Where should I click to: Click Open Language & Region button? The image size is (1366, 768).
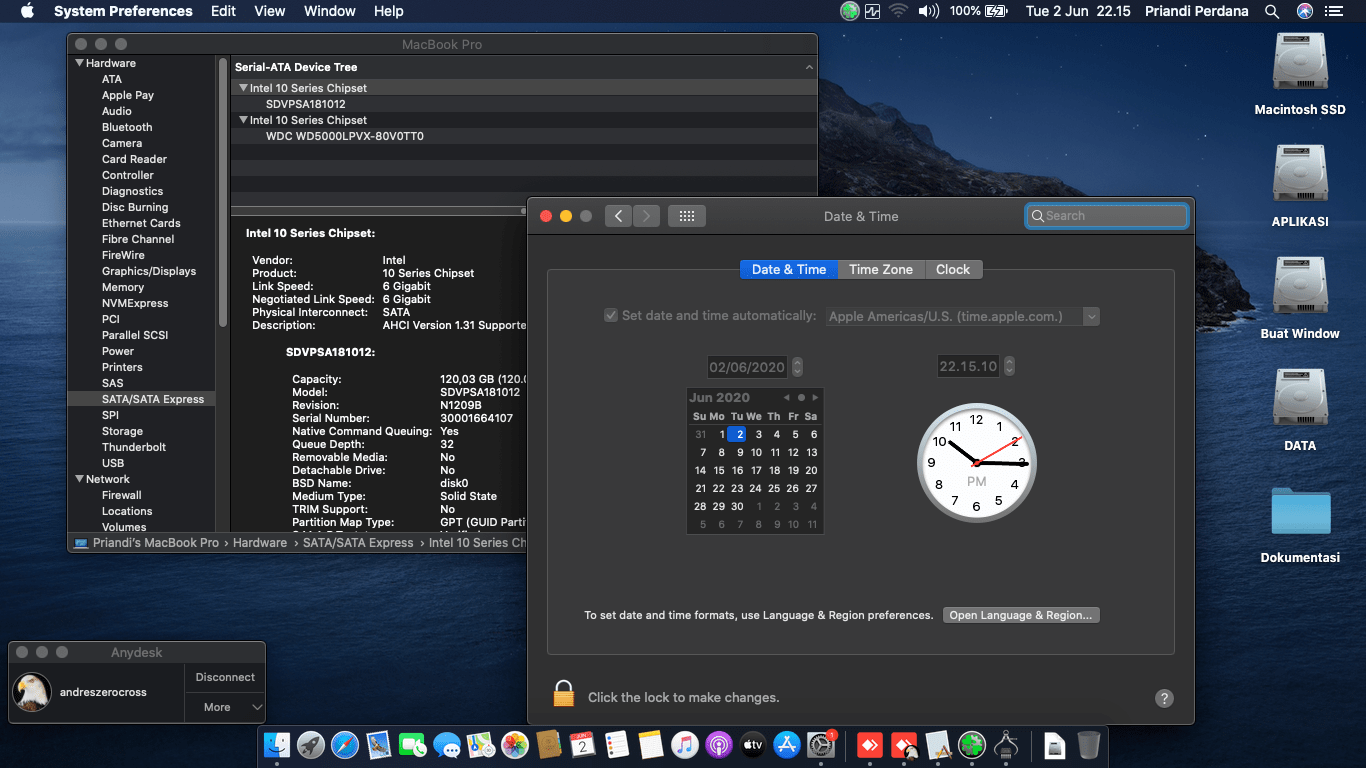(1021, 615)
